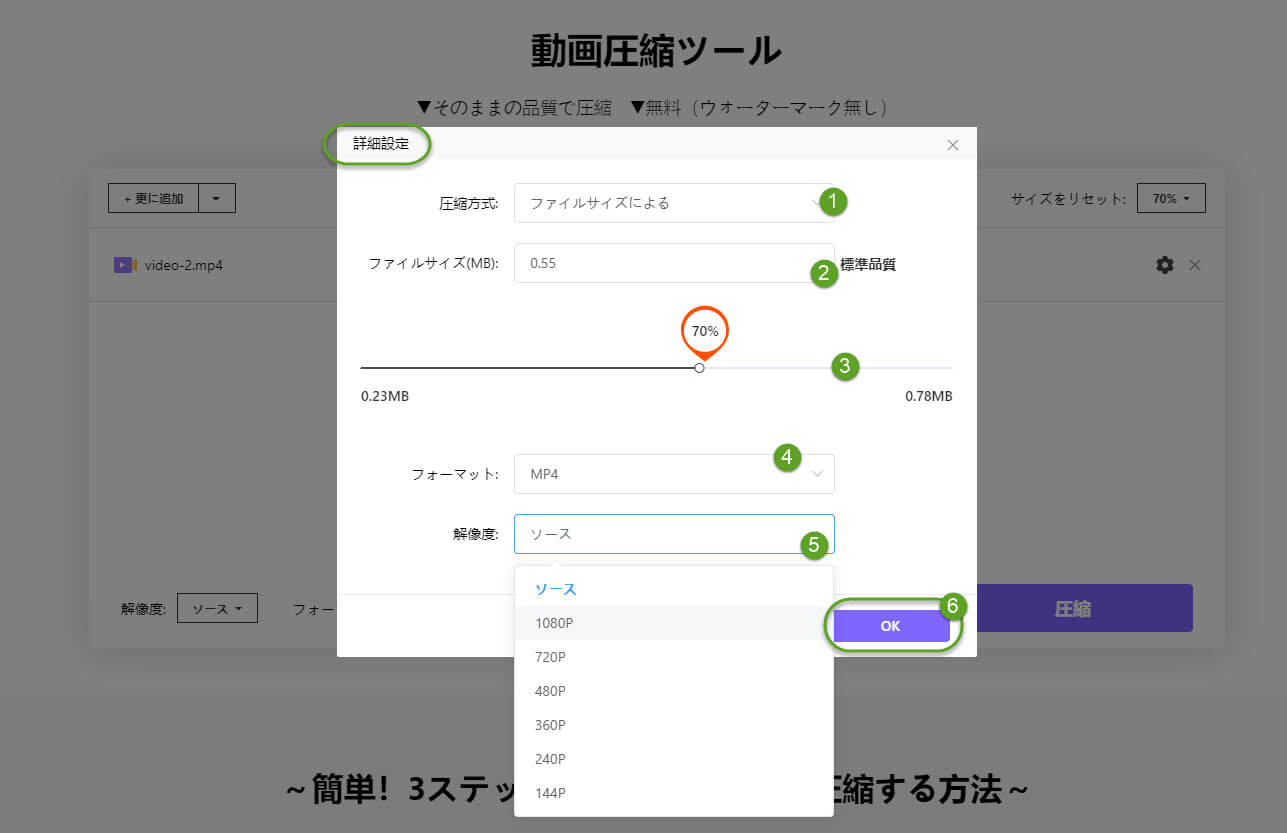Expand arrow next to 更に追加 button
Screen dimensions: 1287x833
coord(217,198)
